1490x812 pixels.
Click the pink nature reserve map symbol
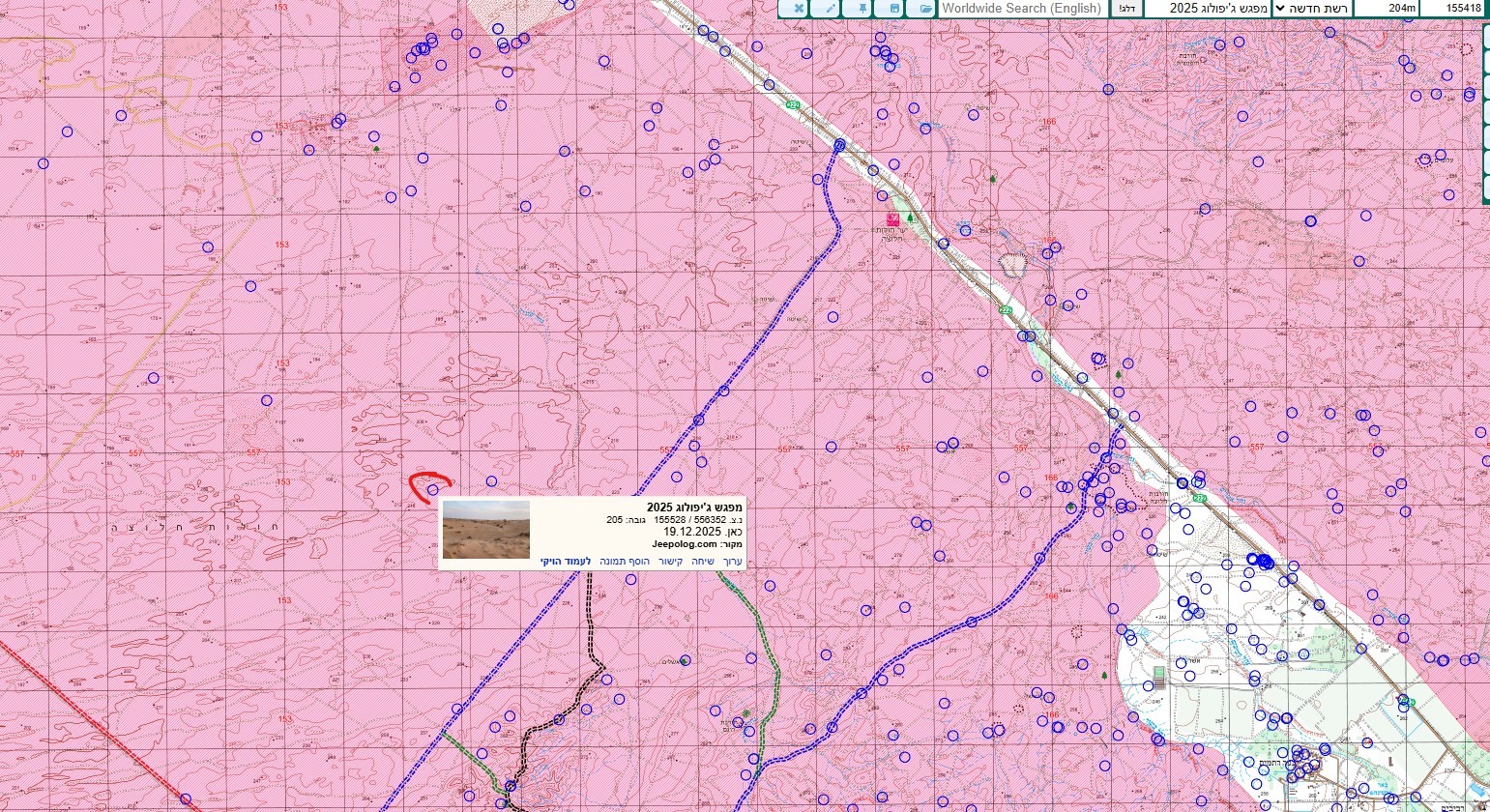892,219
